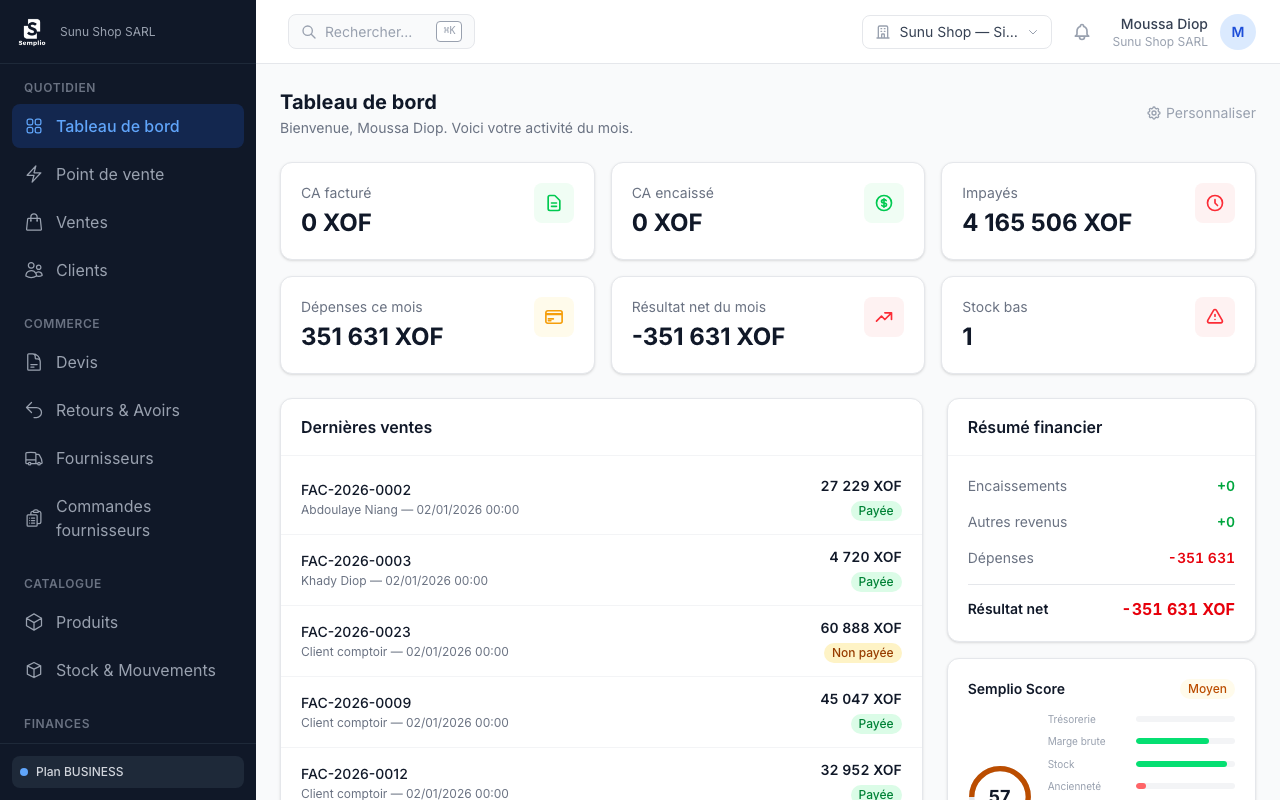Click the Dépenses credit card icon
Screen dimensions: 1280x800
coord(554,317)
